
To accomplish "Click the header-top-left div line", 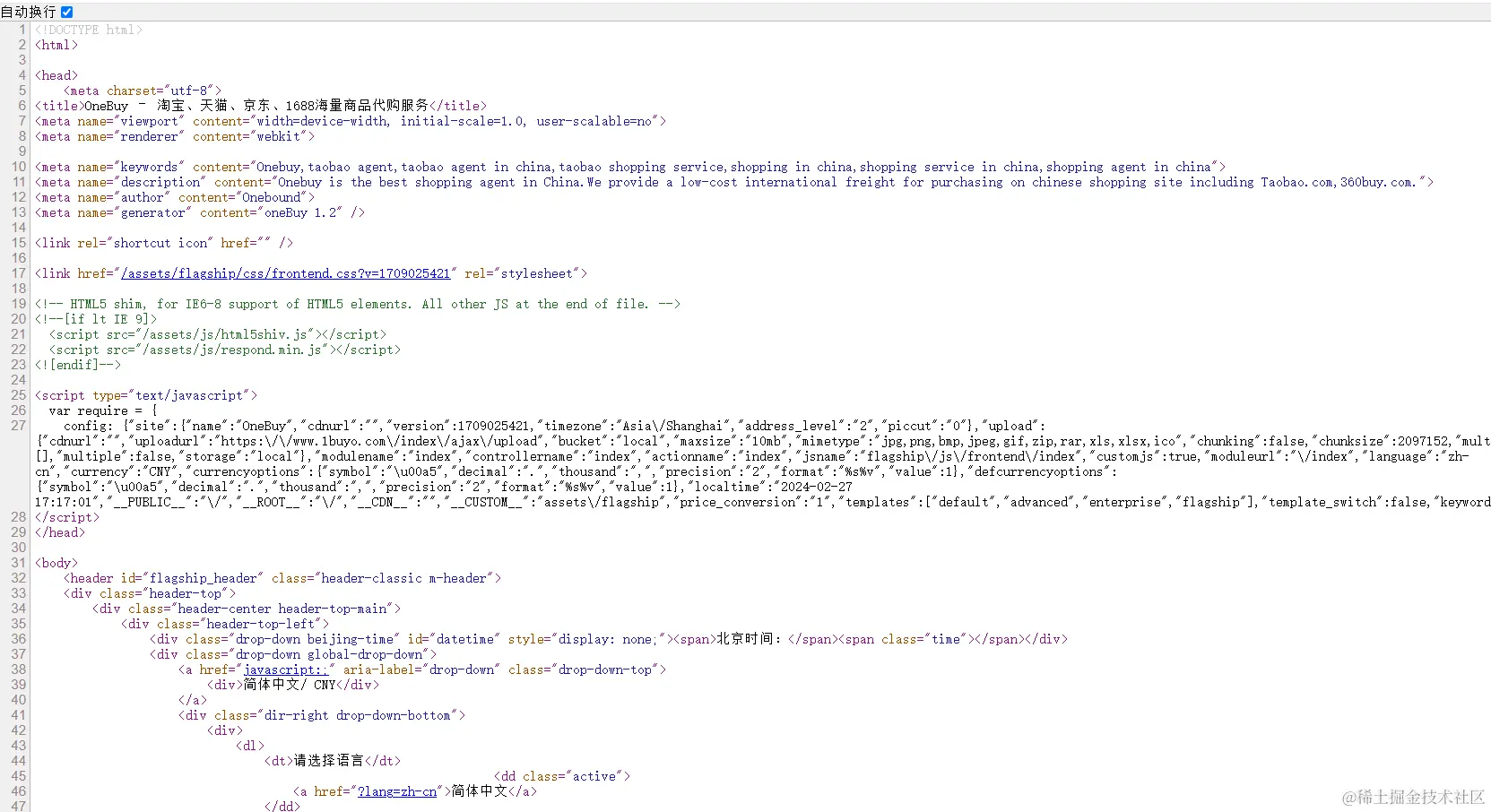I will pos(225,624).
